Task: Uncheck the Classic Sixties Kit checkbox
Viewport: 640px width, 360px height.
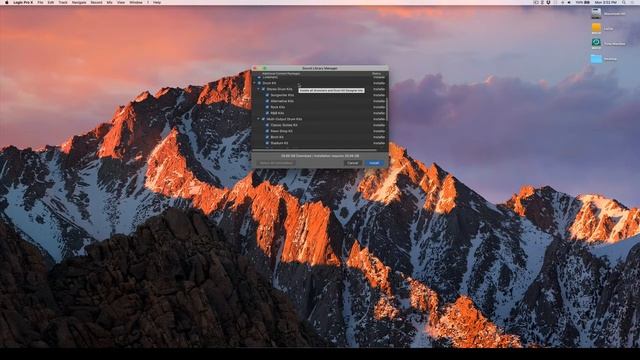Action: pos(267,125)
